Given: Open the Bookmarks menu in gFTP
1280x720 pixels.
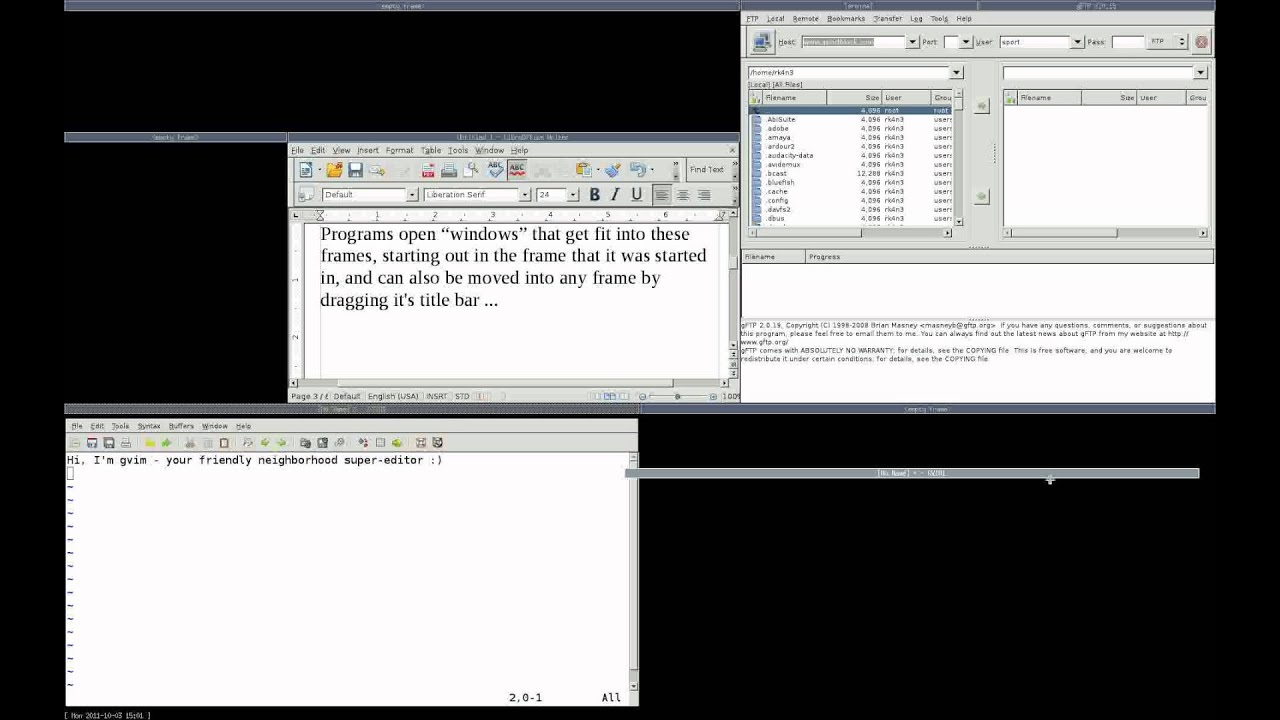Looking at the screenshot, I should (x=846, y=19).
